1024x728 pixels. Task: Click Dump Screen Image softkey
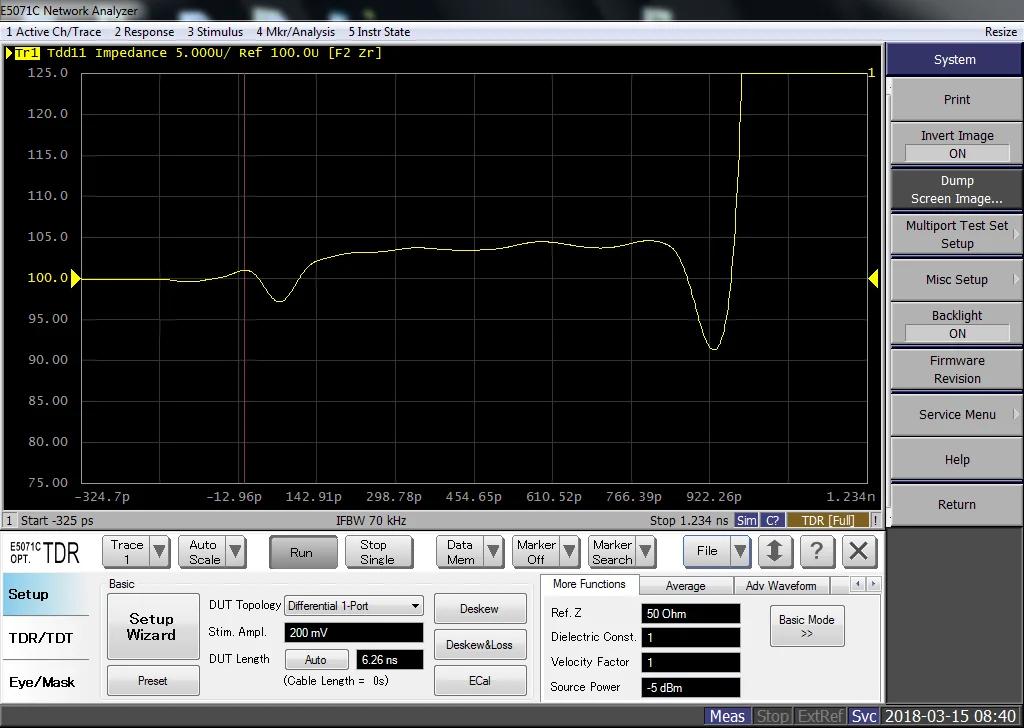(x=957, y=189)
